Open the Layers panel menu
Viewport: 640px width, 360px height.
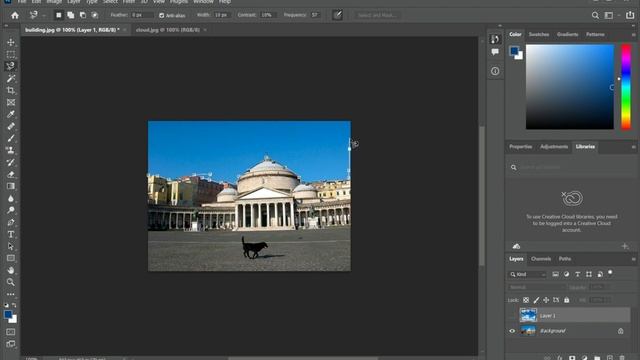tap(633, 259)
